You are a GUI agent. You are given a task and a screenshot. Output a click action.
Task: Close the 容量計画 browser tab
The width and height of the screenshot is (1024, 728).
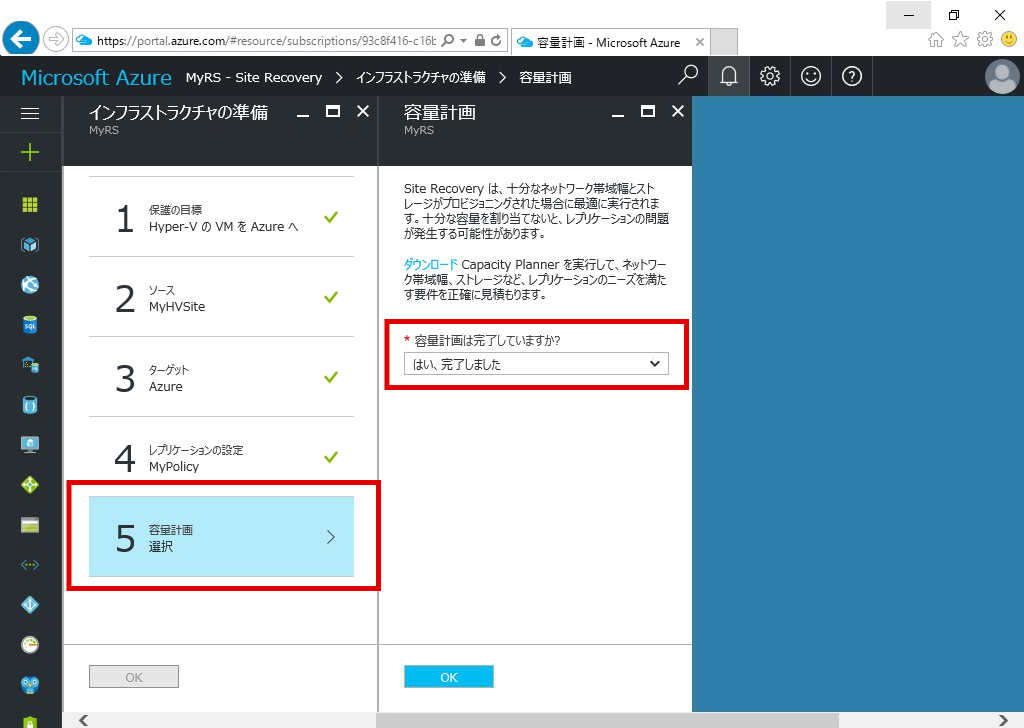699,42
